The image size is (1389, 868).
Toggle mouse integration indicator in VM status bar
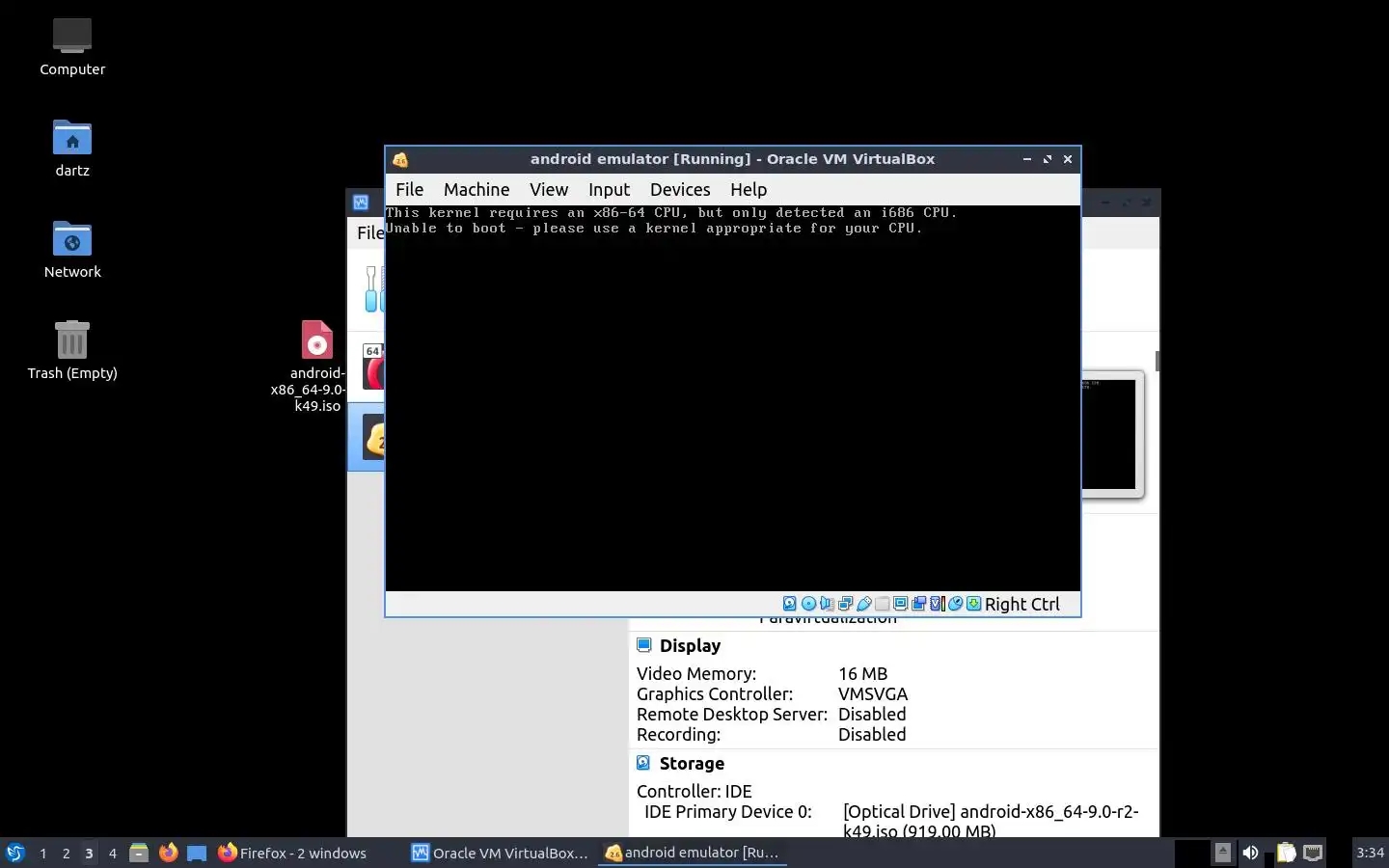pos(955,604)
